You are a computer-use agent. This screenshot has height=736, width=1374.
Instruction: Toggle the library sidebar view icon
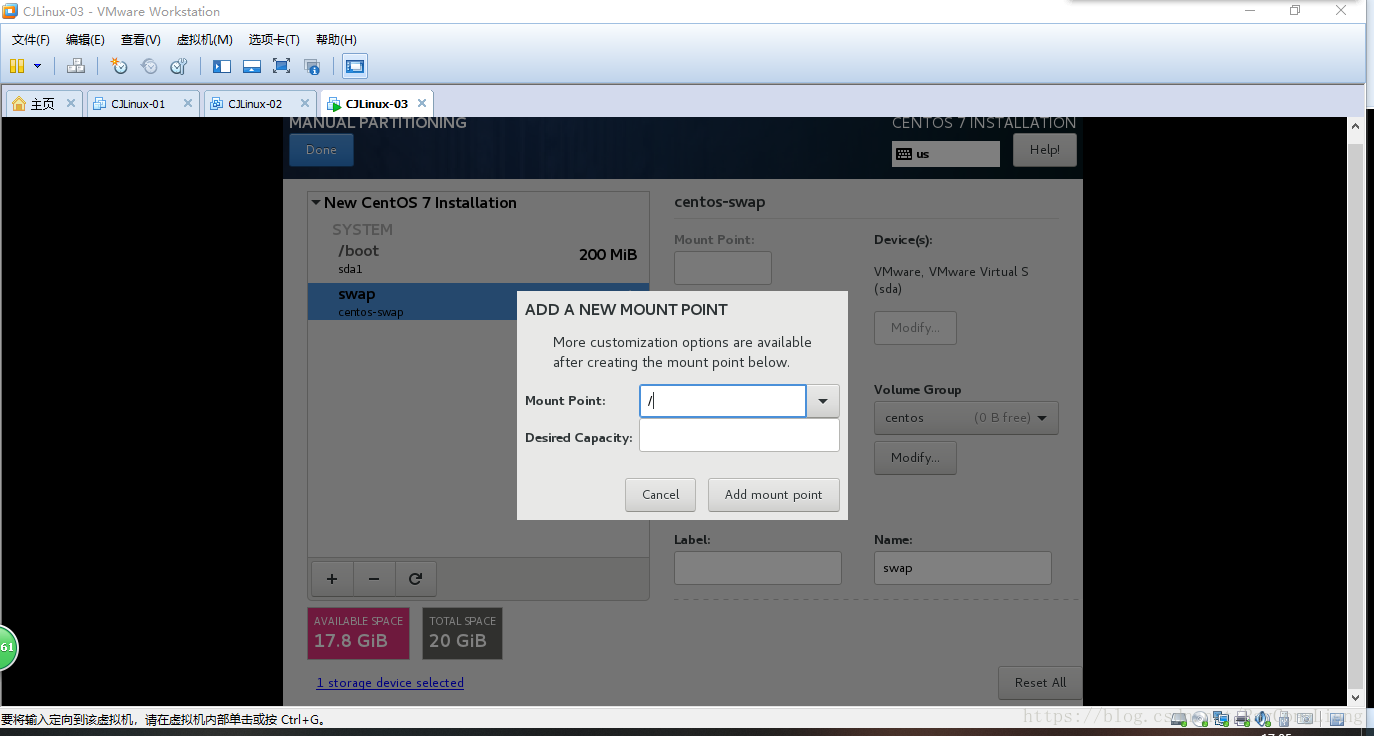pyautogui.click(x=222, y=67)
